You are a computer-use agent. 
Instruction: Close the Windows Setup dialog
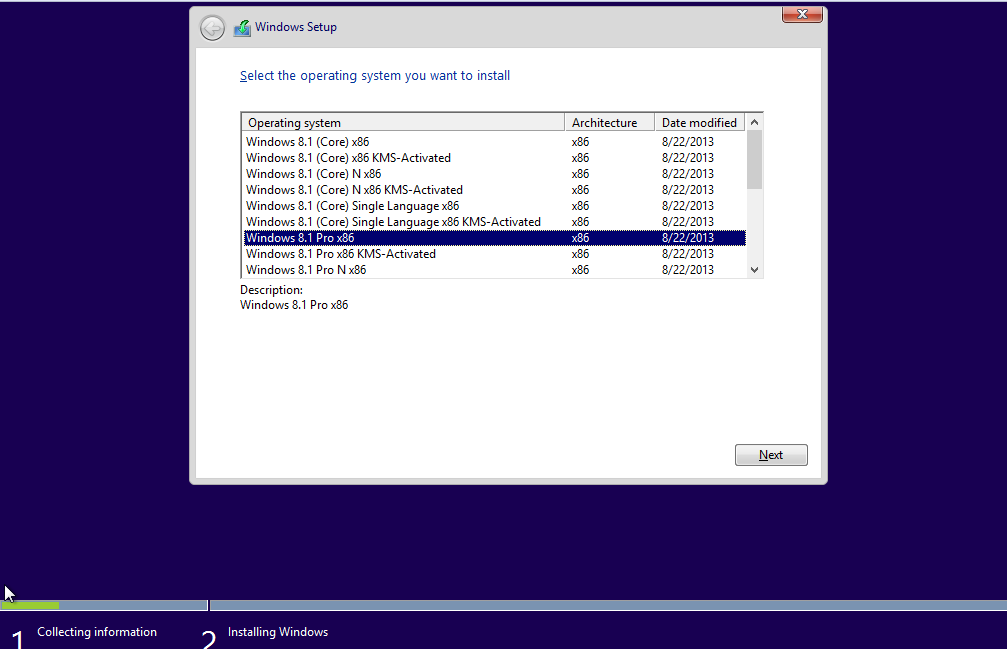802,14
